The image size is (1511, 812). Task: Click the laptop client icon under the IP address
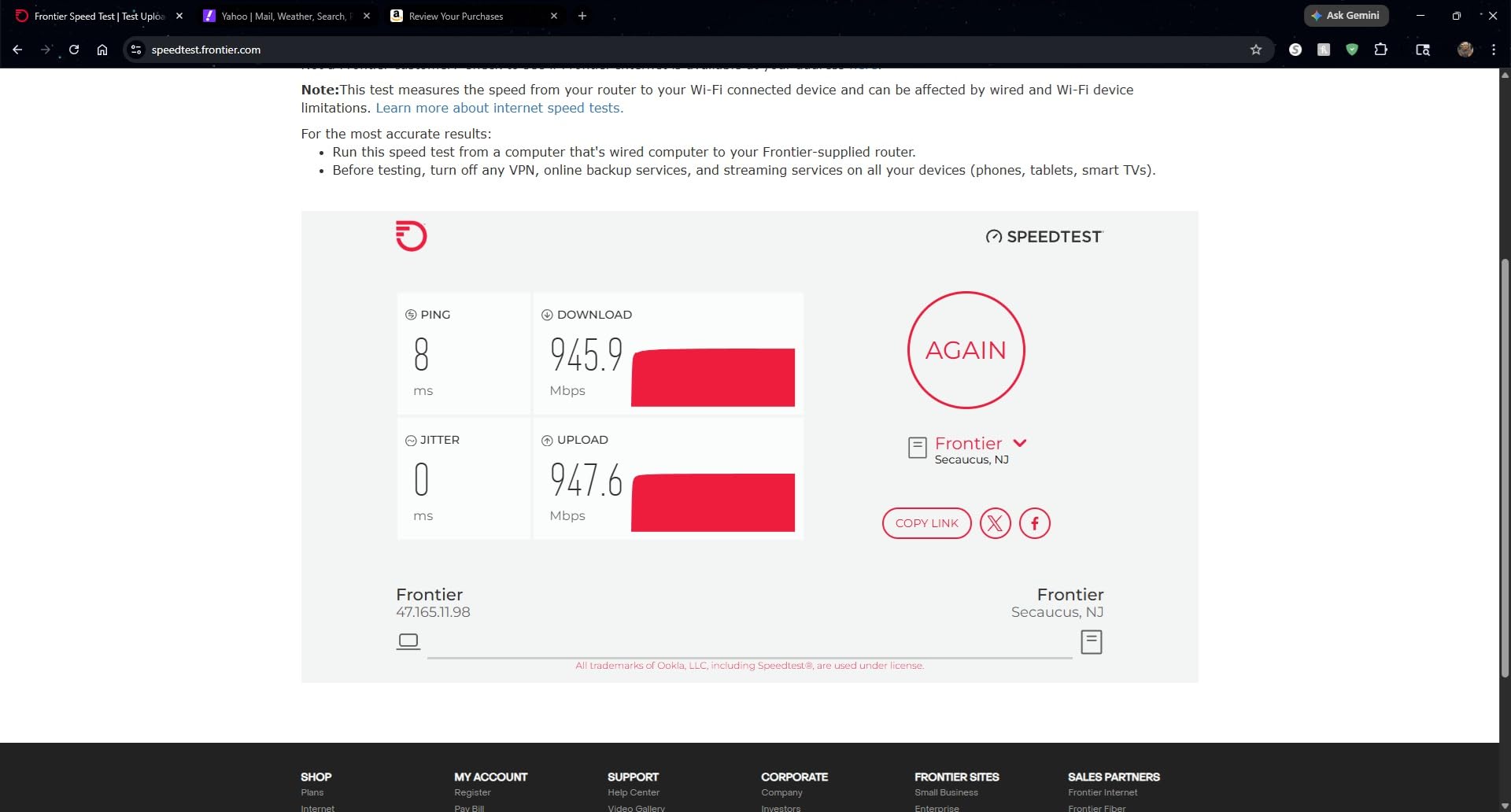tap(408, 641)
